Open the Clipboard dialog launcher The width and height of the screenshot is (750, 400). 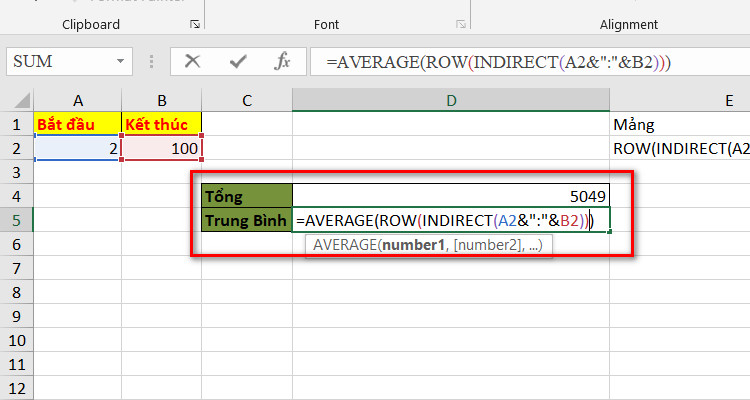pyautogui.click(x=195, y=24)
